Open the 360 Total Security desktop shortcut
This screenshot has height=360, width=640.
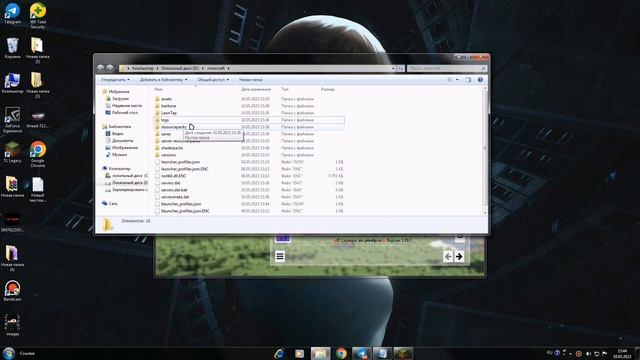pos(38,16)
